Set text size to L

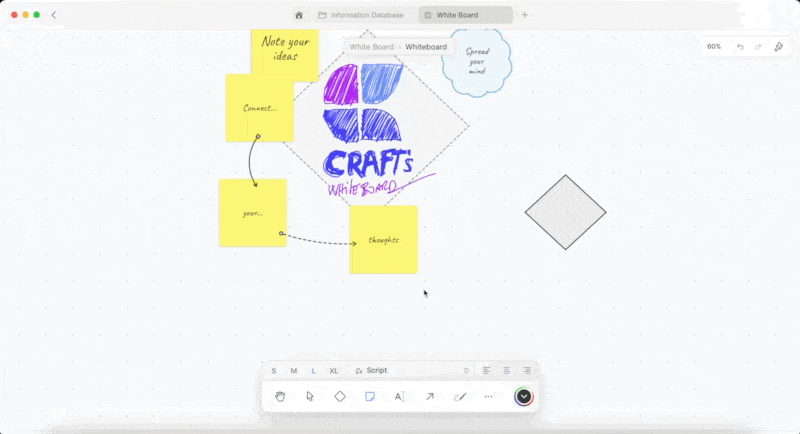coord(313,371)
